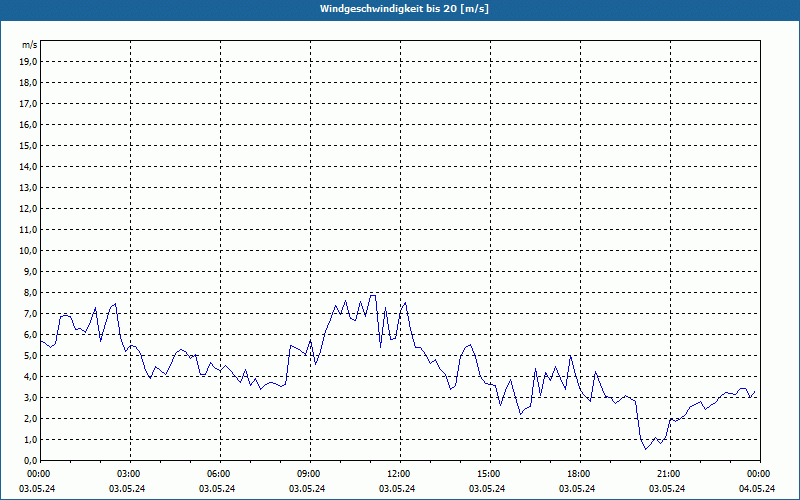Click the chart title "Windgeschwindigkeit bis 20 [m/s]"
The width and height of the screenshot is (800, 500).
tap(404, 9)
